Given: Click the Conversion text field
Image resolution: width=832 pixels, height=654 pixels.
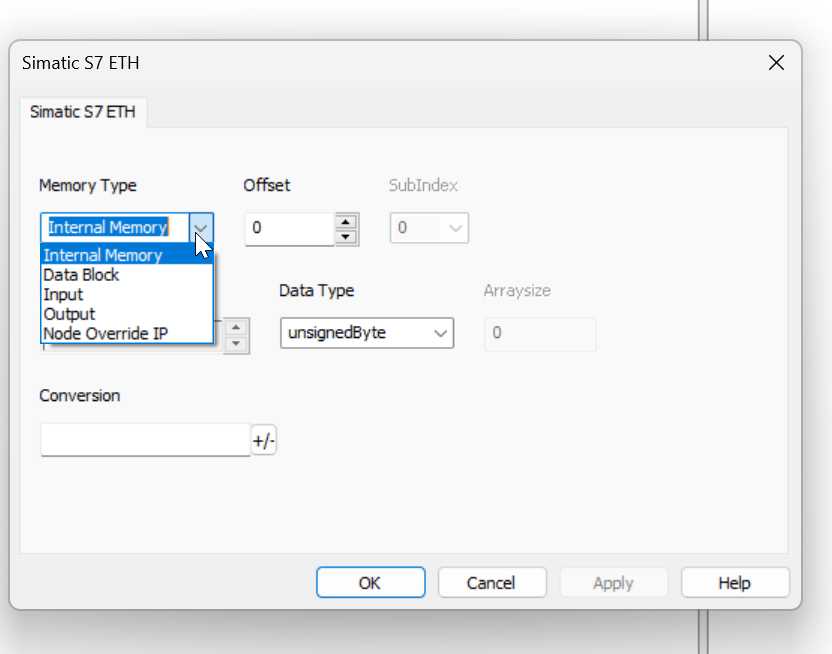Looking at the screenshot, I should tap(145, 440).
